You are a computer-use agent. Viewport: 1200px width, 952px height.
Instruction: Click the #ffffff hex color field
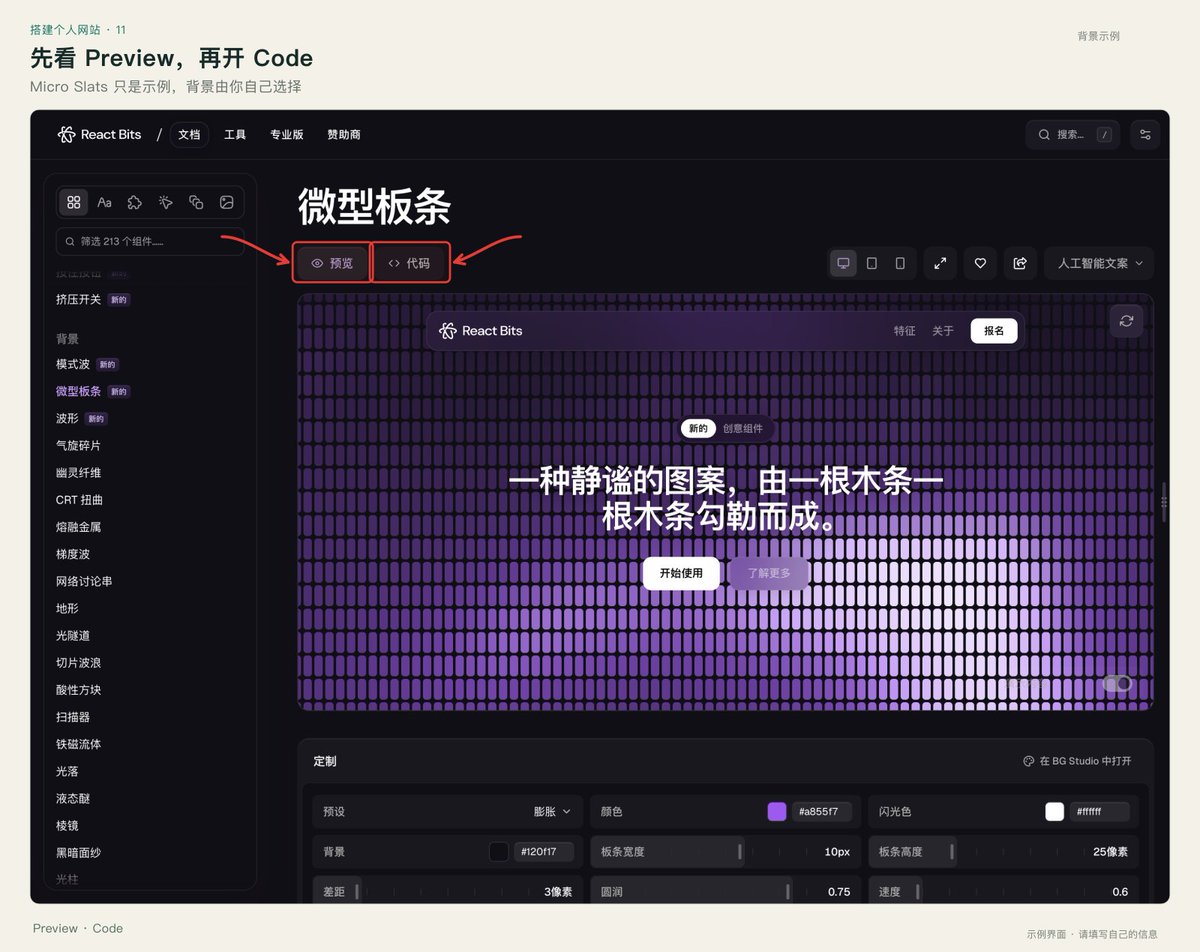coord(1099,811)
